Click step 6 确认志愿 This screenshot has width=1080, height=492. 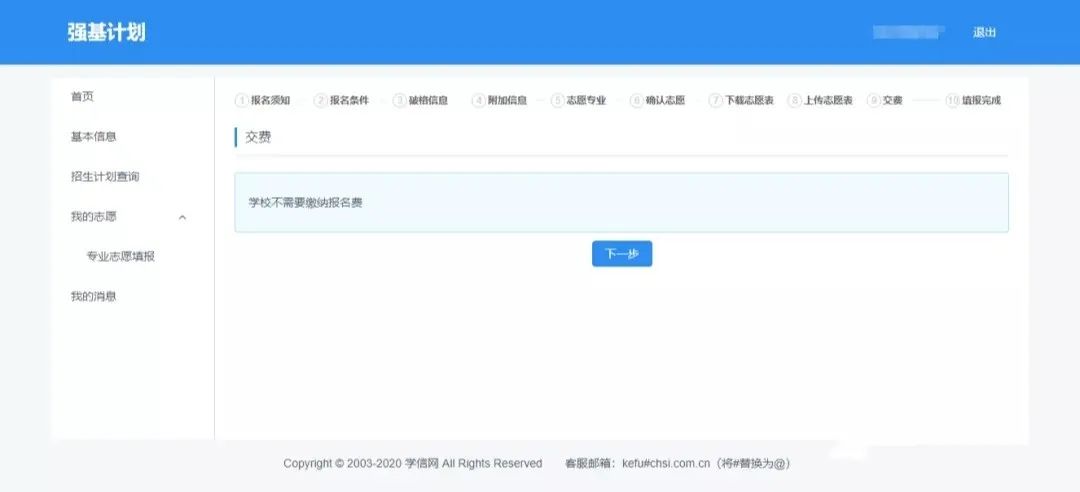coord(658,100)
